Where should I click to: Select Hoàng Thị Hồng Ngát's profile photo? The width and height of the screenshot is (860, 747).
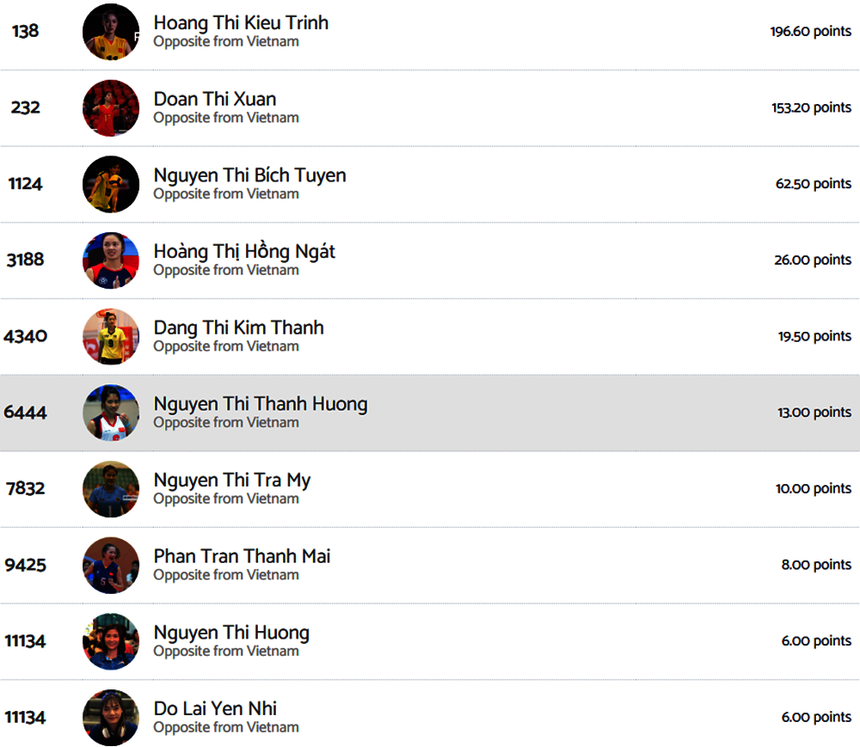click(111, 260)
